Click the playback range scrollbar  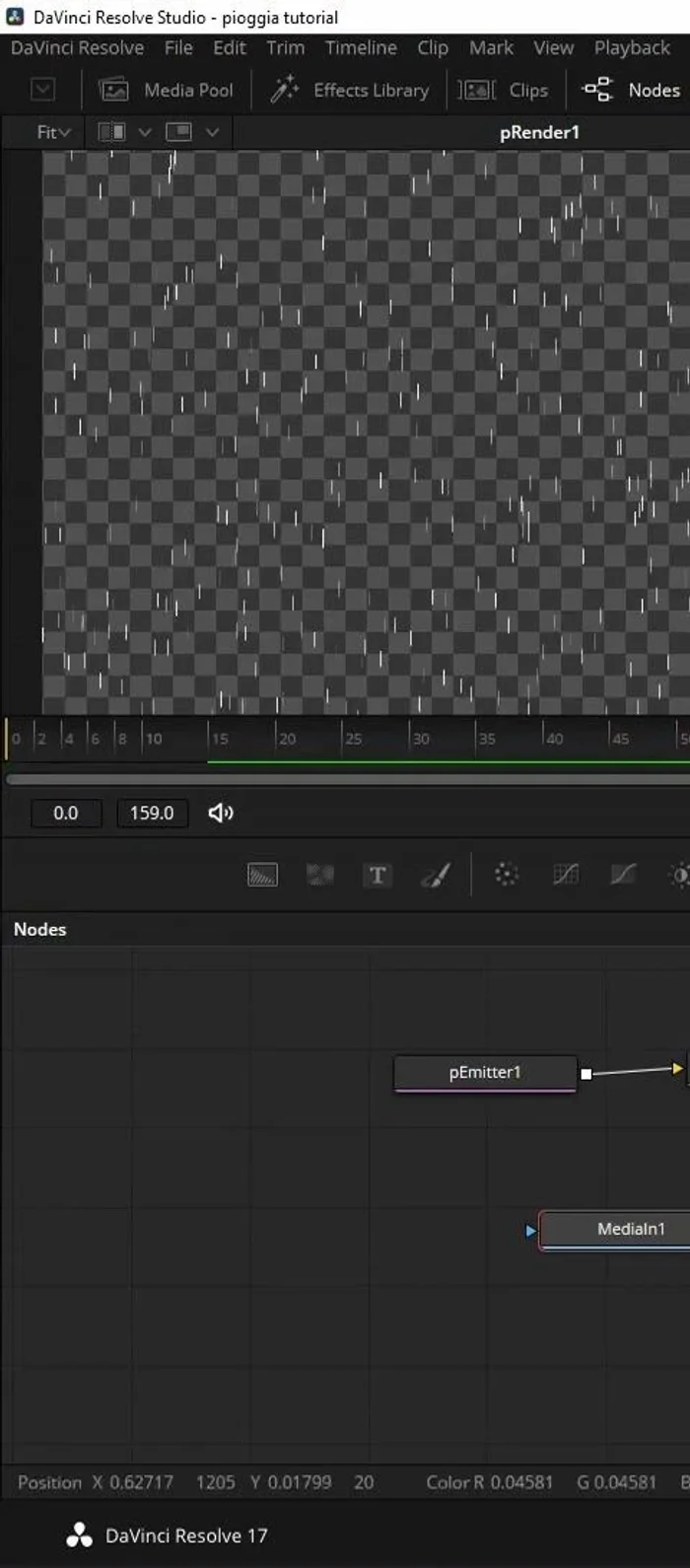(345, 779)
